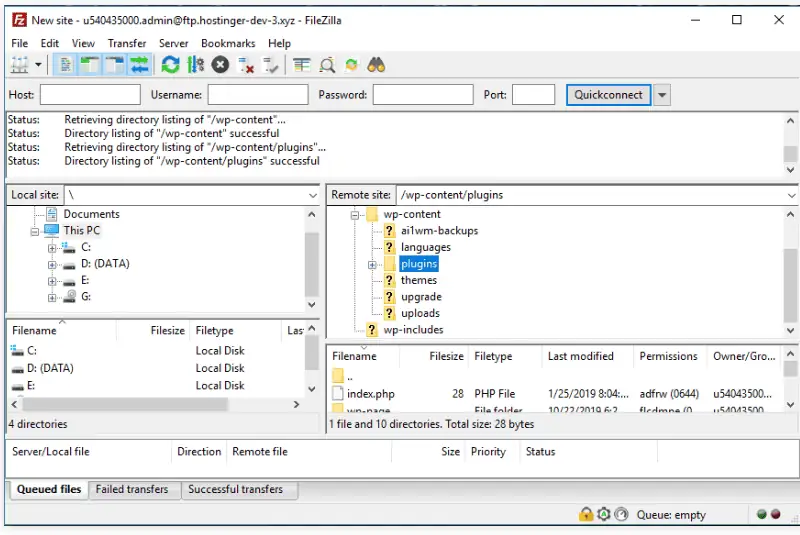Open the binoculars file search icon
The width and height of the screenshot is (800, 535).
376,65
